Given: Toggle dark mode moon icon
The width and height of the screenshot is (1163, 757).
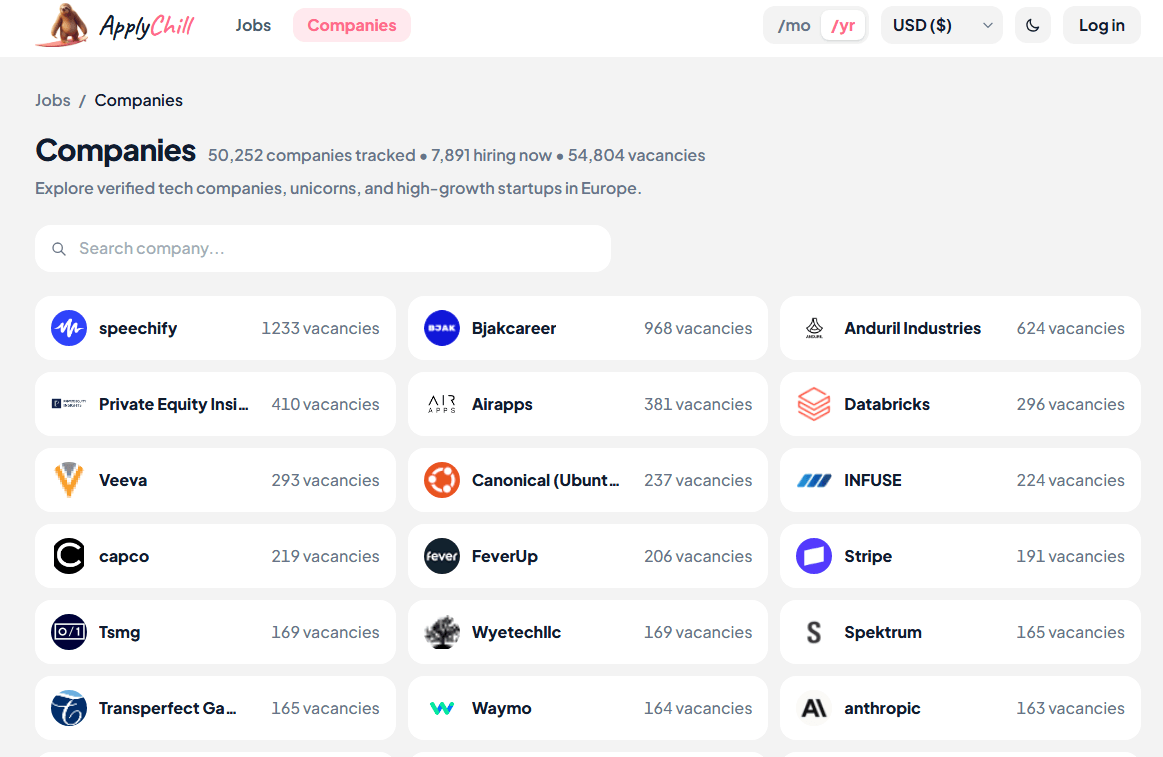Looking at the screenshot, I should 1032,25.
